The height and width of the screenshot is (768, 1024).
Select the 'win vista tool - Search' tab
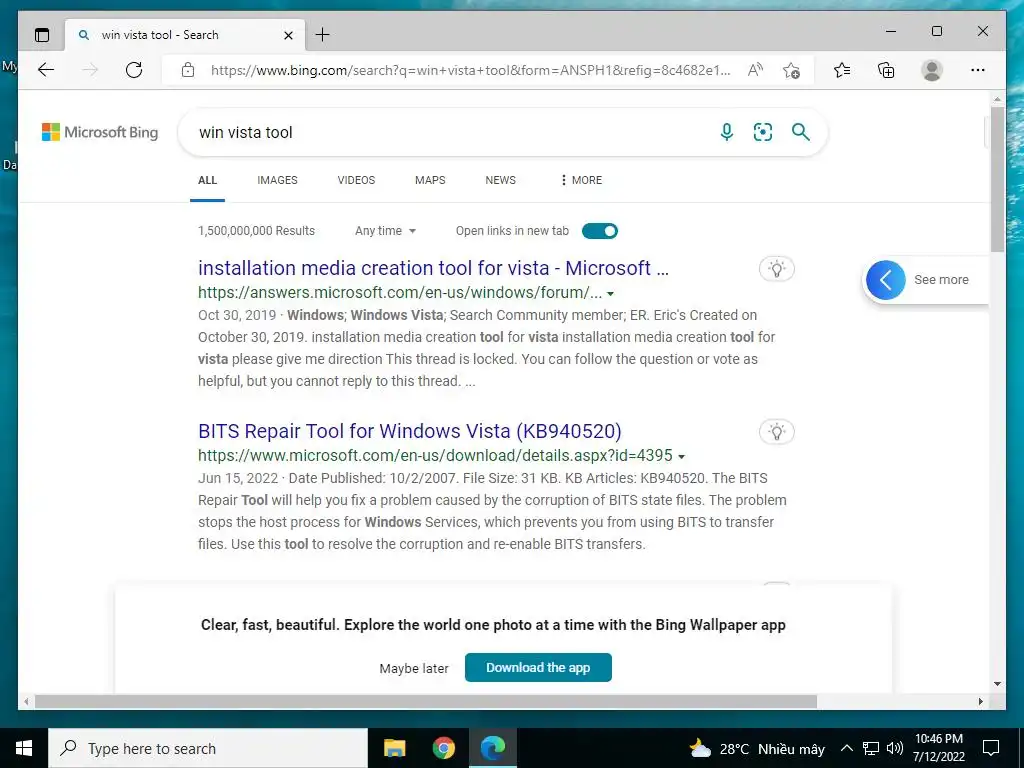(184, 35)
